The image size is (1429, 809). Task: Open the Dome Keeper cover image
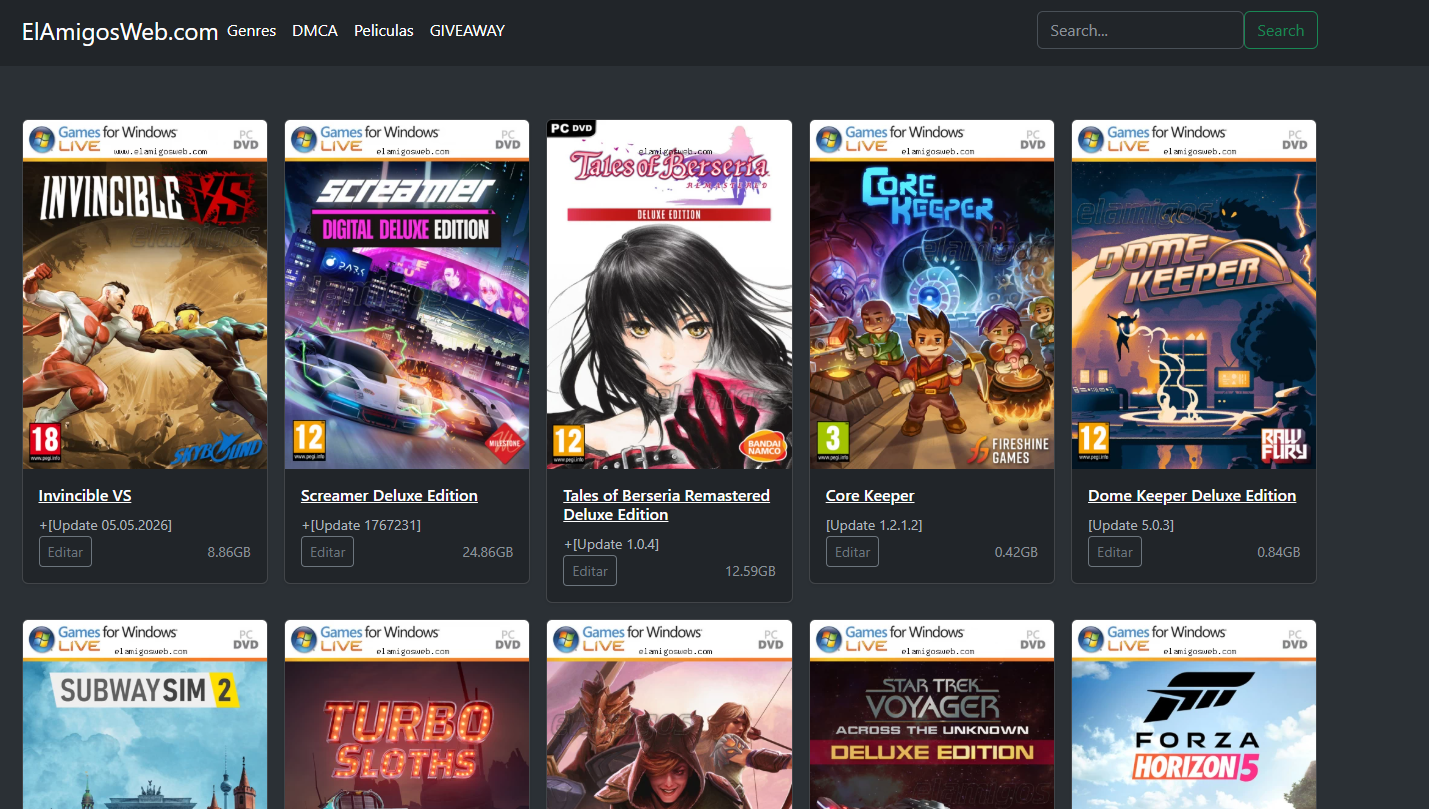pos(1194,295)
